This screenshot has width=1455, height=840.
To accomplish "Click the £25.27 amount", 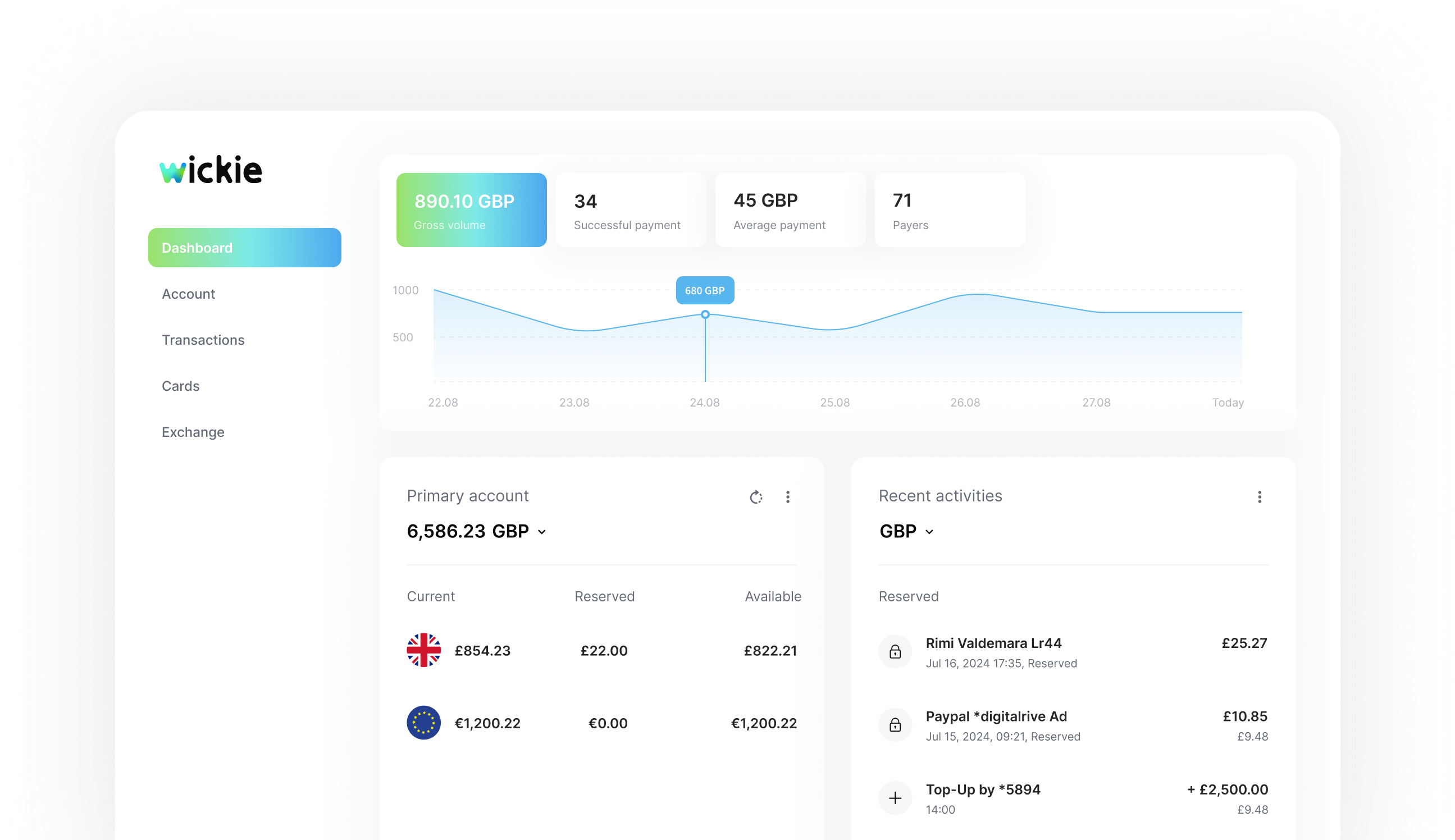I will [1244, 643].
